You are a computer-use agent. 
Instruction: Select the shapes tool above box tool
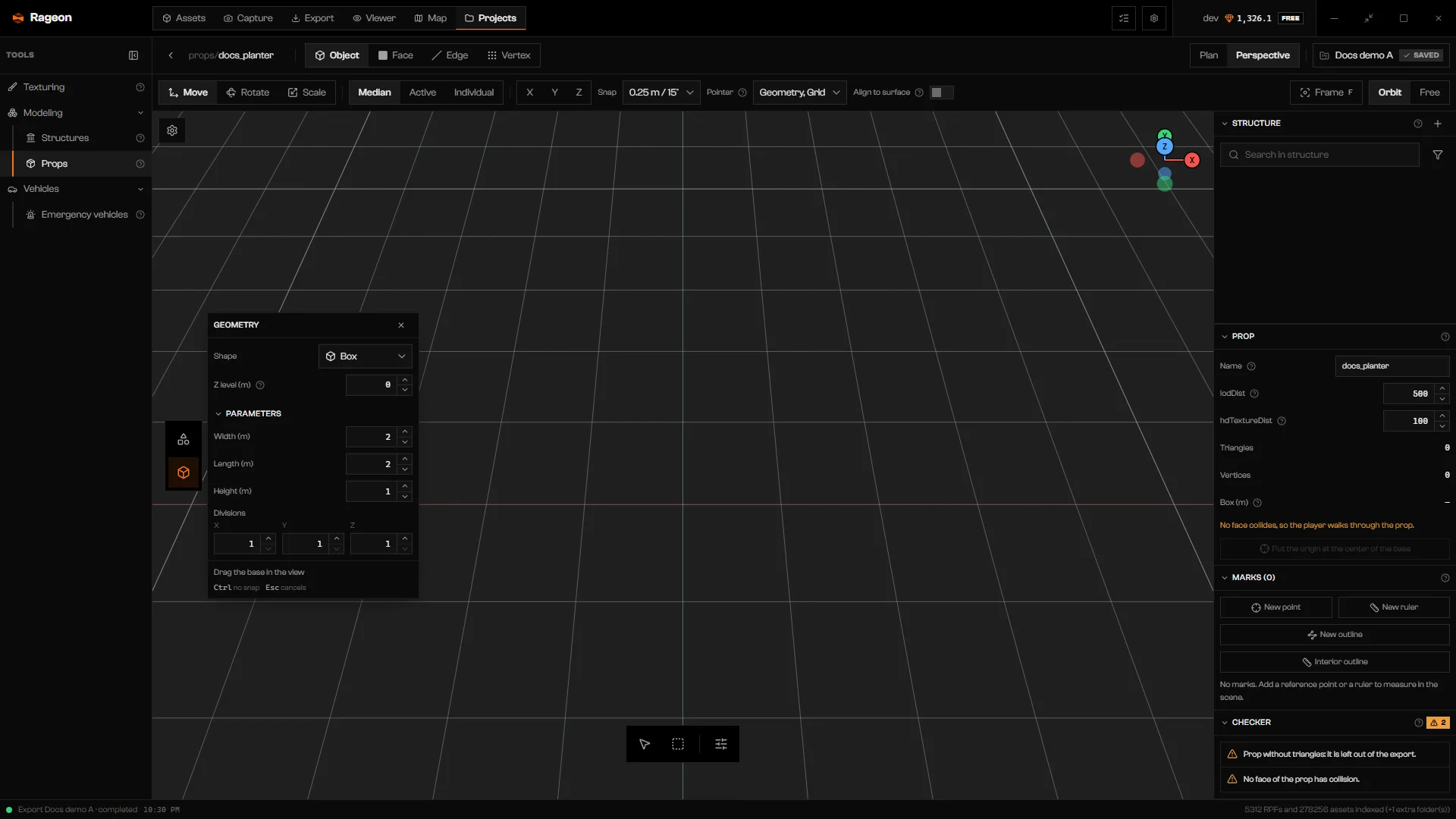[184, 439]
